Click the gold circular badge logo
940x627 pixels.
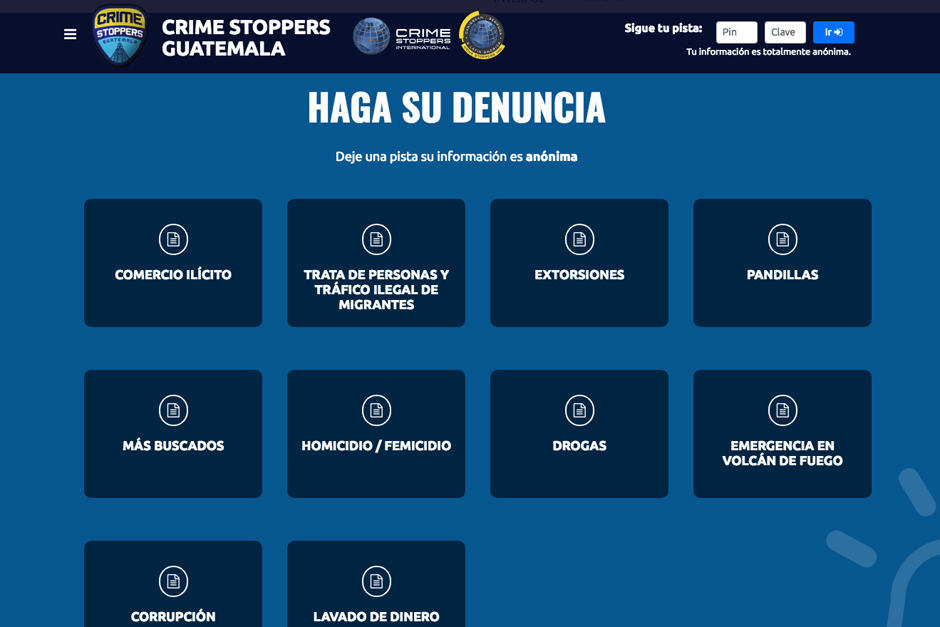[x=482, y=36]
